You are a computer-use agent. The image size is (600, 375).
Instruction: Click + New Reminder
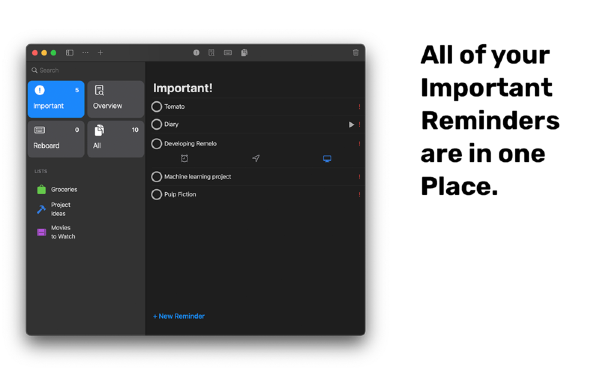(179, 316)
